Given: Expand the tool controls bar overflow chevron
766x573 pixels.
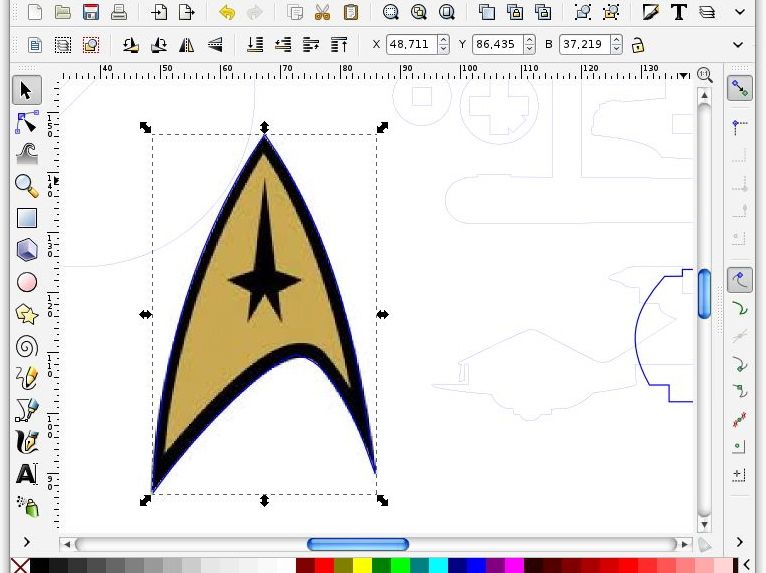Looking at the screenshot, I should click(x=738, y=44).
